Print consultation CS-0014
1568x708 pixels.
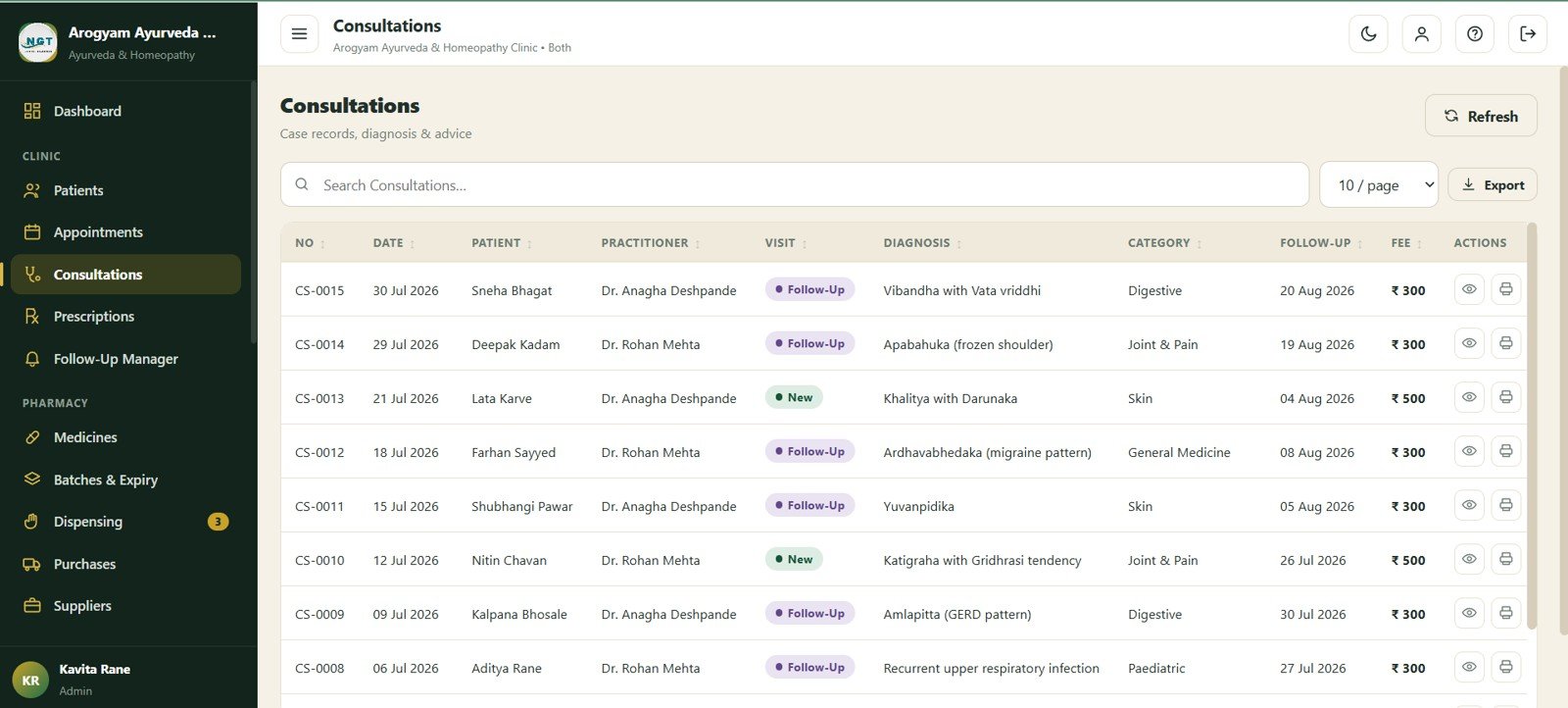tap(1505, 343)
